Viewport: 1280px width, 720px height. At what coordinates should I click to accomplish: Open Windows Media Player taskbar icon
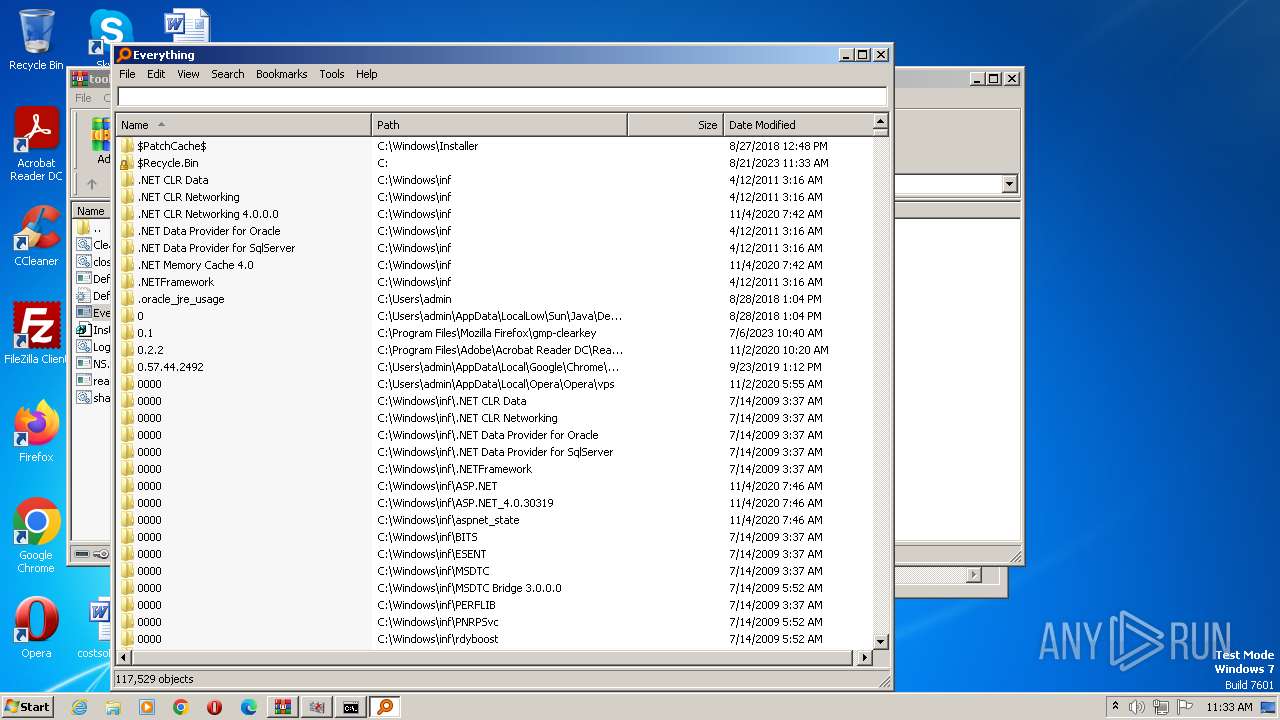(147, 707)
